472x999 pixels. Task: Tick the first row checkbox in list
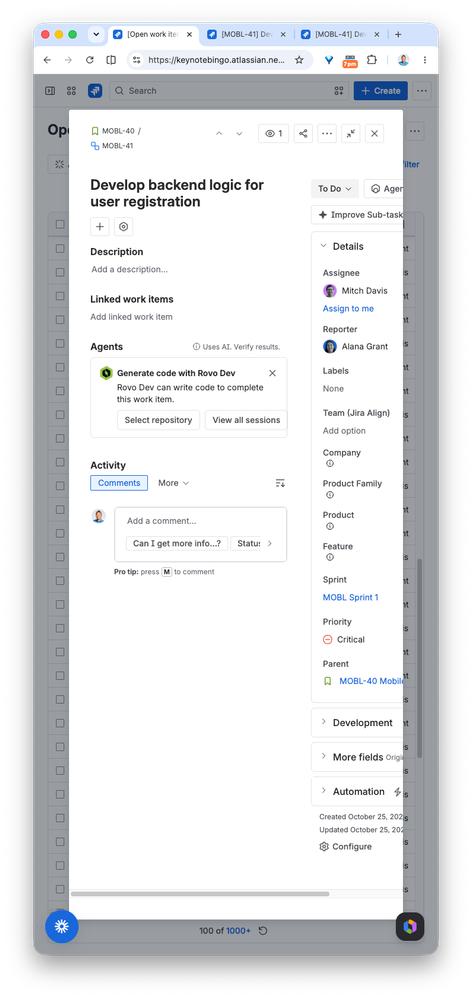(x=60, y=248)
